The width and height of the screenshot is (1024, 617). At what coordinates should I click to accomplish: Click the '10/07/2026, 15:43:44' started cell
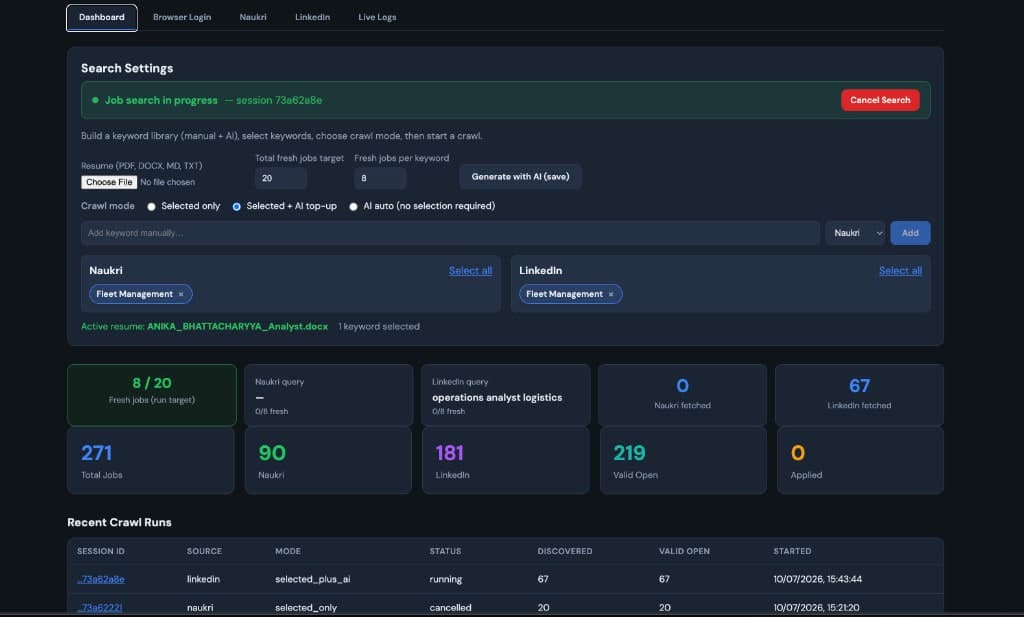(818, 579)
